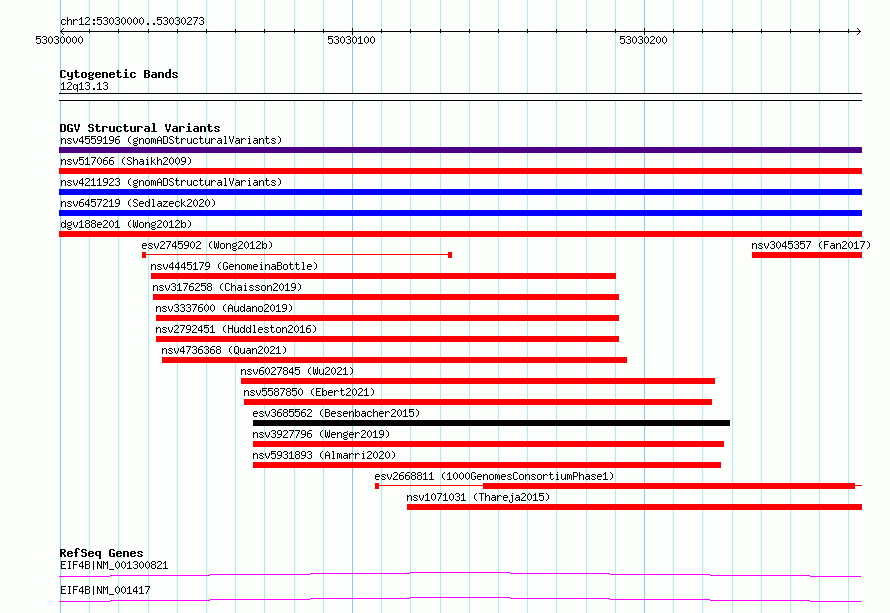
Task: Select the nsv6027845 Wu2021 label
Action: coord(297,371)
